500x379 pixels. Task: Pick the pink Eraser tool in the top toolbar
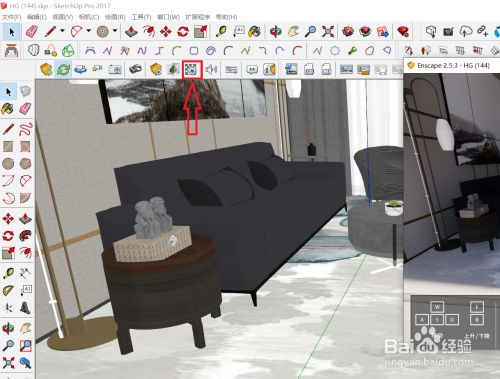pyautogui.click(x=32, y=32)
